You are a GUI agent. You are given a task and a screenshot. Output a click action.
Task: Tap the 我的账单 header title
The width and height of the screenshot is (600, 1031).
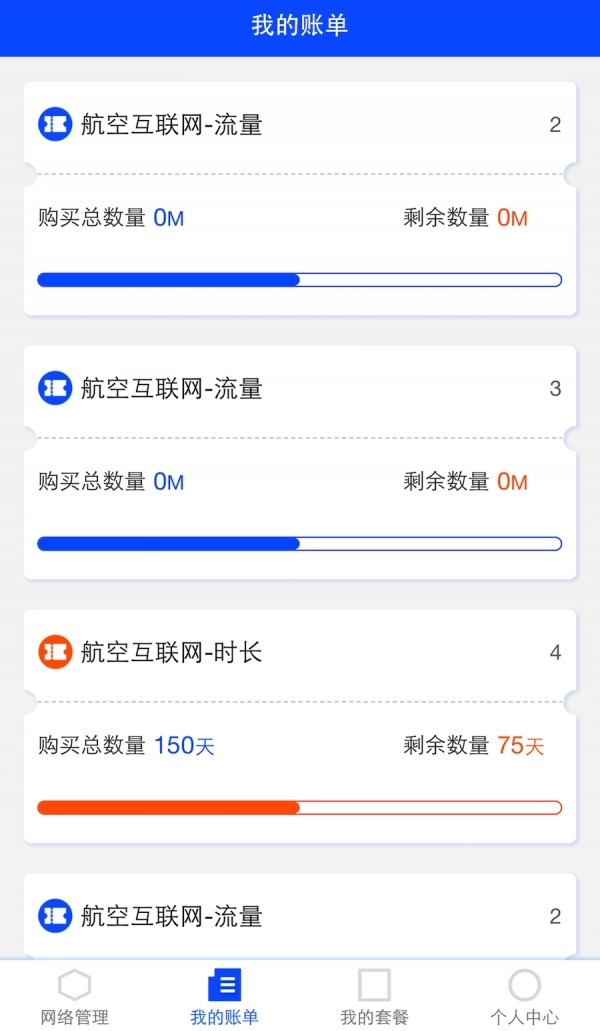pyautogui.click(x=300, y=27)
